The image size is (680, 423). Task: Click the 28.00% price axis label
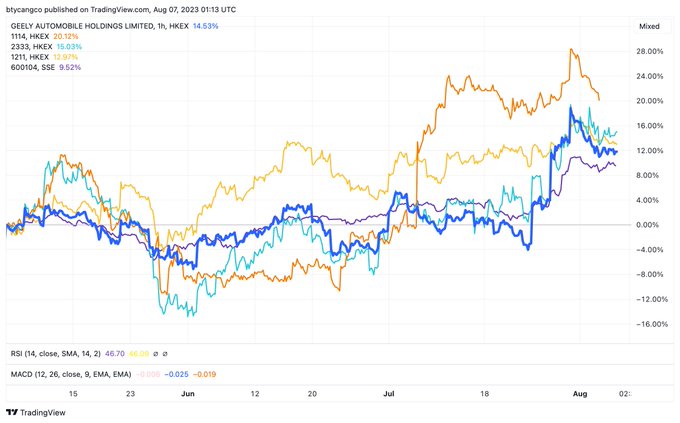pos(650,52)
